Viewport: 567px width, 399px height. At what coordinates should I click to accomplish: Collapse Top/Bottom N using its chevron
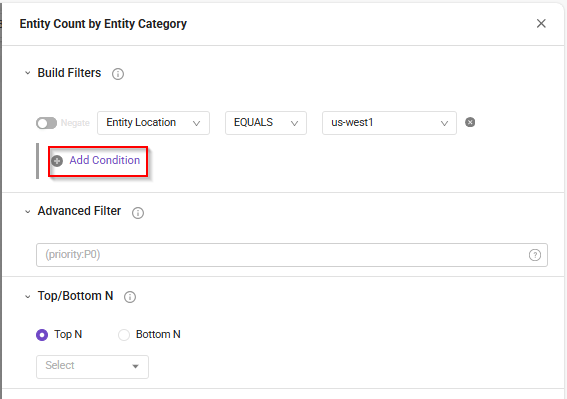(27, 297)
